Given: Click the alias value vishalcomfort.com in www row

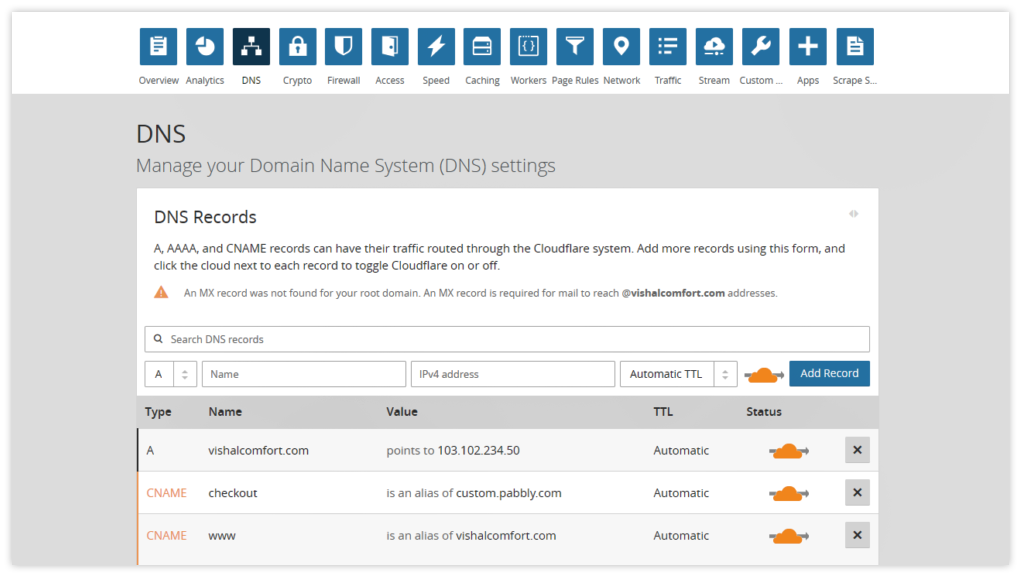Looking at the screenshot, I should point(506,535).
